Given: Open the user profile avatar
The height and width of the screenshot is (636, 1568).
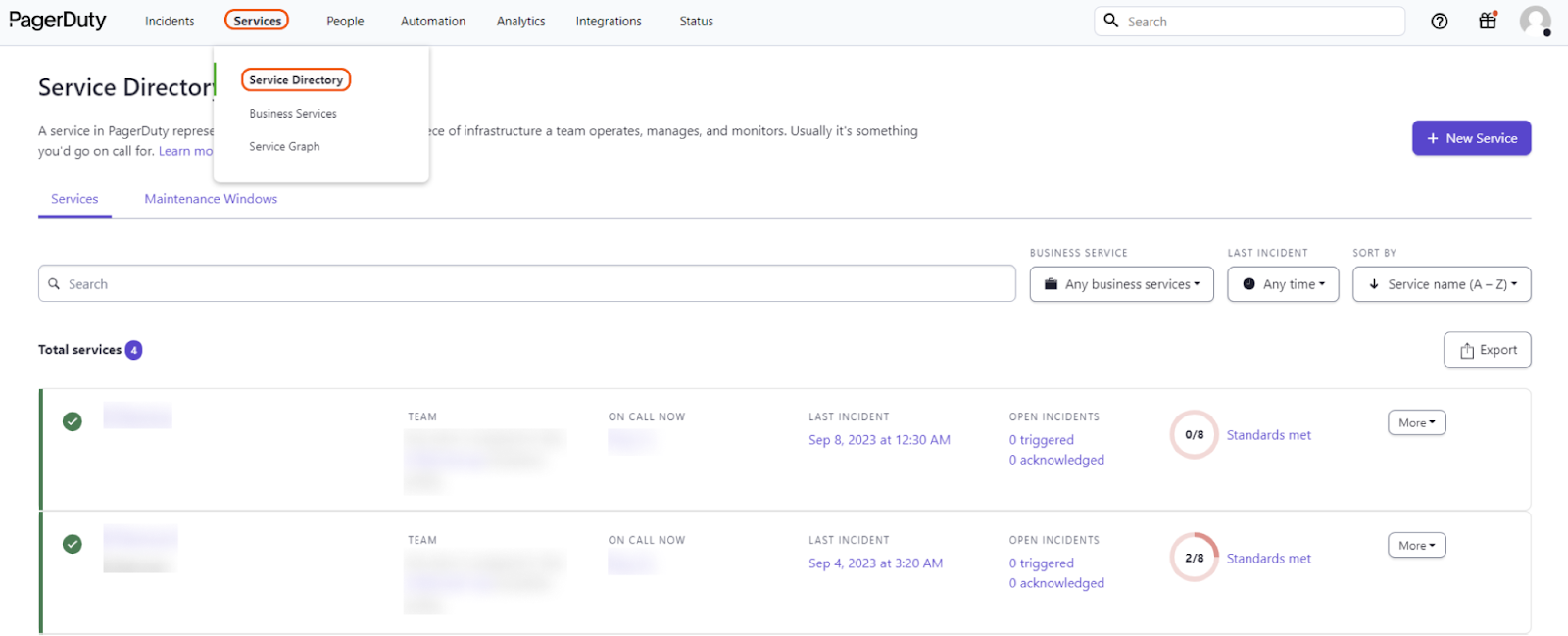Looking at the screenshot, I should 1535,21.
